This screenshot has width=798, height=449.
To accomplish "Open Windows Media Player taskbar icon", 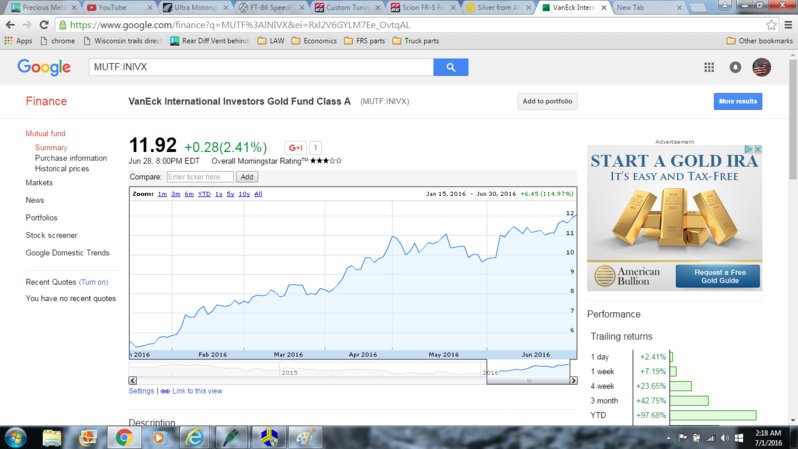I will (159, 438).
